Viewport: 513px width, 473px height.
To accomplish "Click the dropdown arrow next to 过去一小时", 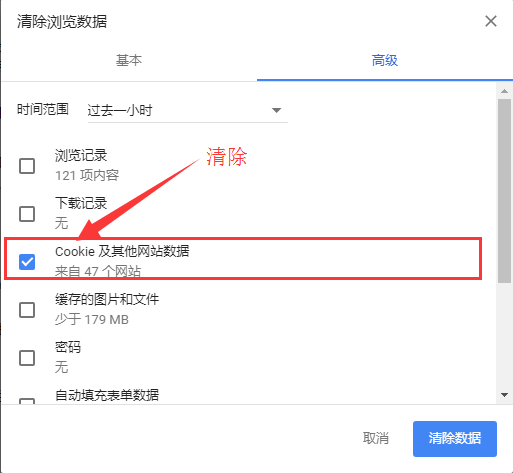I will tap(276, 110).
